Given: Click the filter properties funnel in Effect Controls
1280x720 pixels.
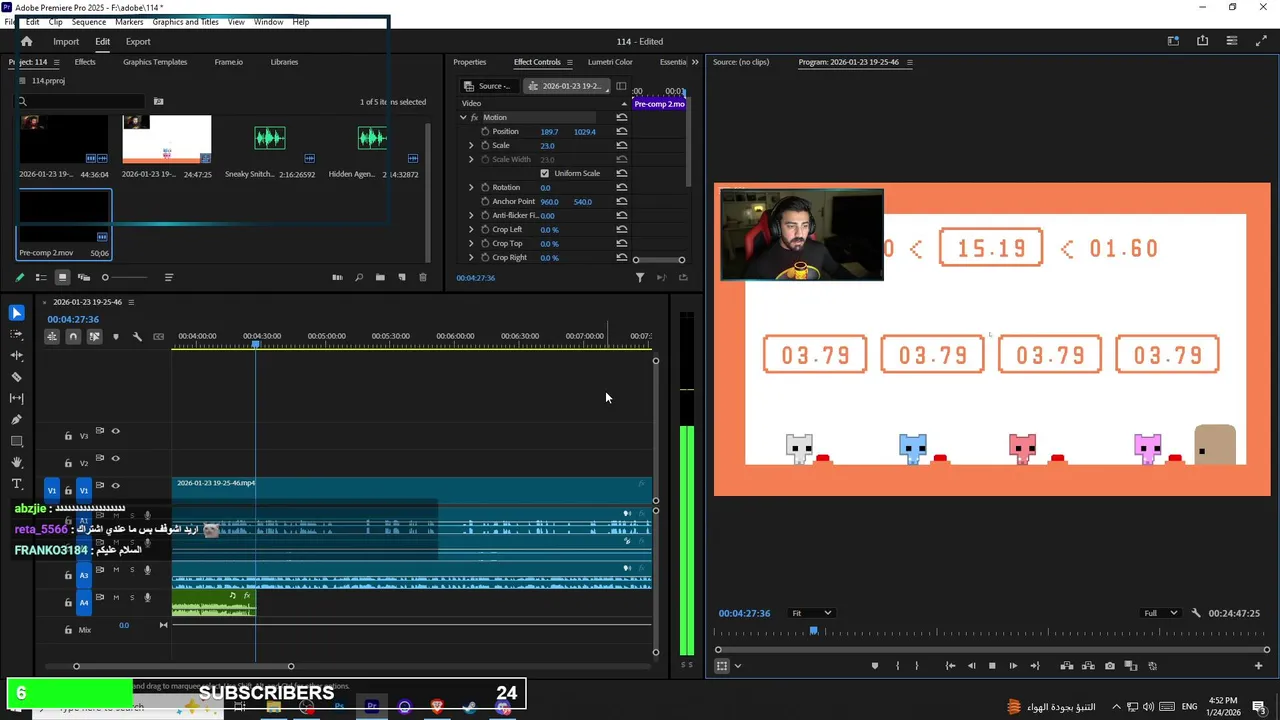Looking at the screenshot, I should [640, 277].
